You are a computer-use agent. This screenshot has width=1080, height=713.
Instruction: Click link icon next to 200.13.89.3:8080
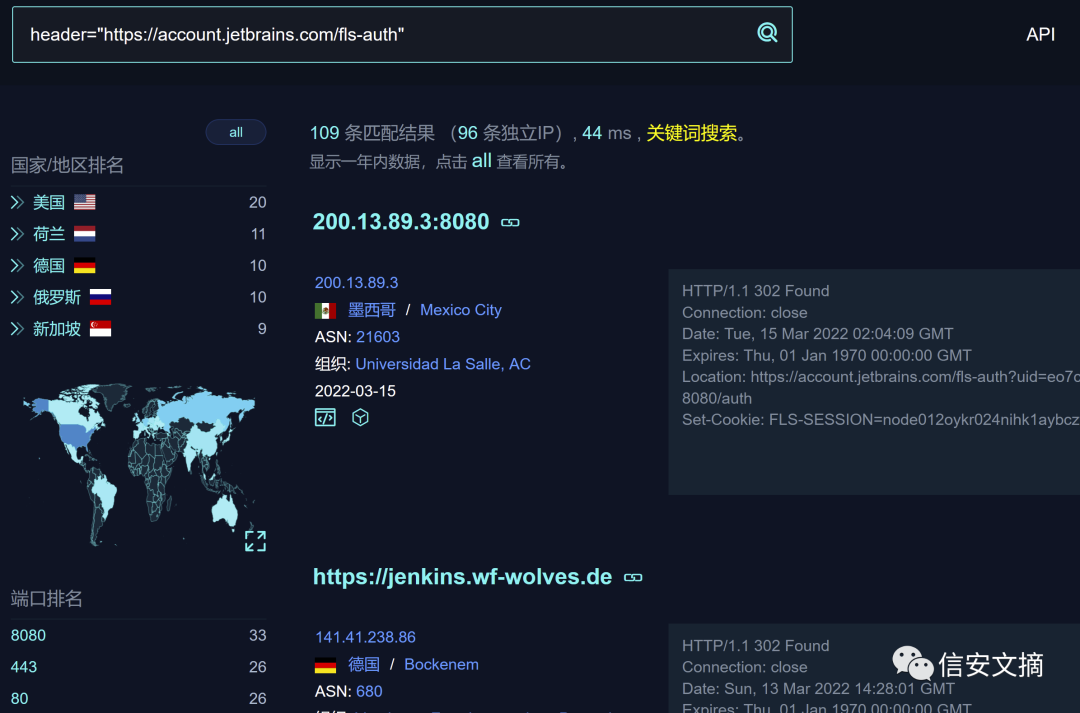[510, 222]
